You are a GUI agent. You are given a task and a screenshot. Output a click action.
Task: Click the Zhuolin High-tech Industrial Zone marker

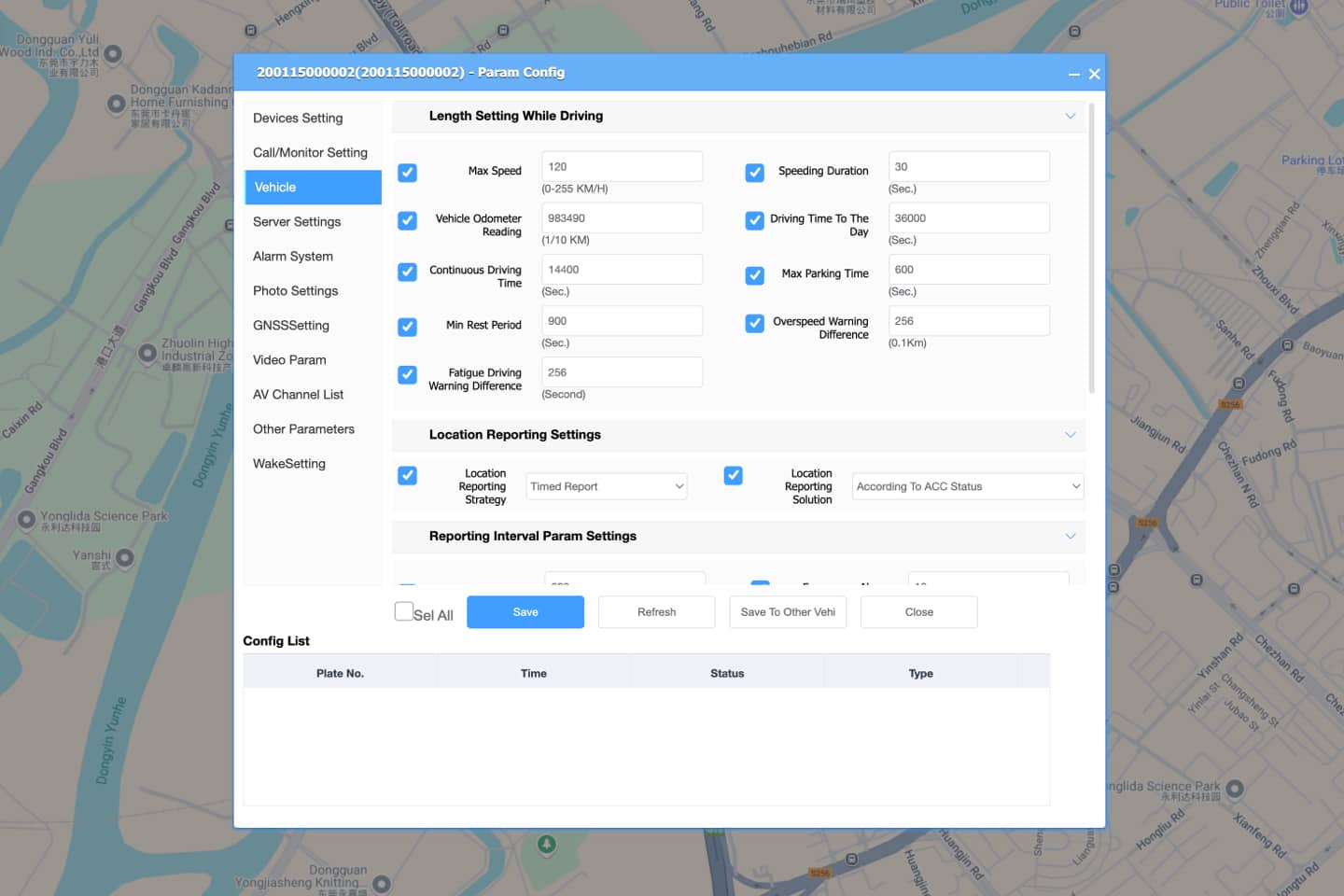pyautogui.click(x=147, y=353)
